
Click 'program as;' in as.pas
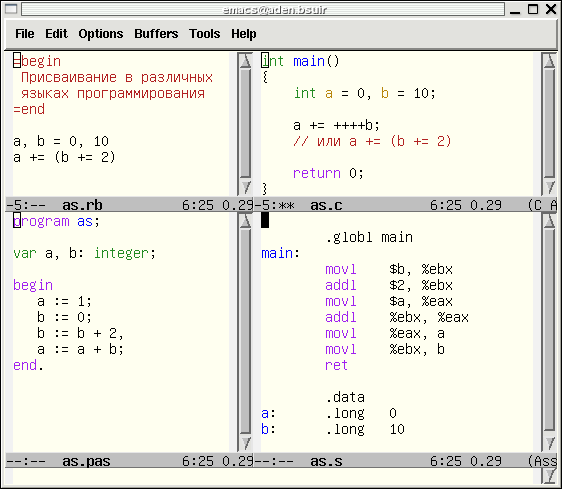point(56,221)
